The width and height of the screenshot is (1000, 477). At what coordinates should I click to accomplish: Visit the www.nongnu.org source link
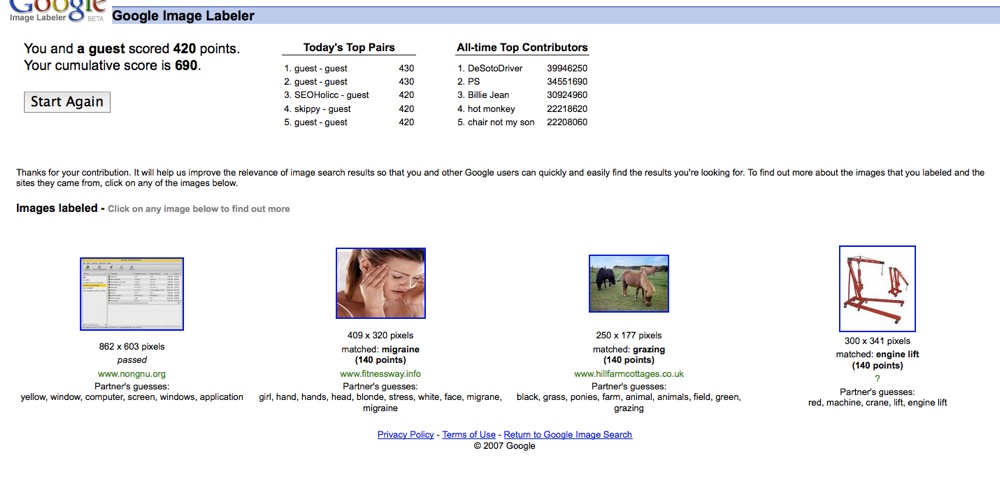pos(132,374)
